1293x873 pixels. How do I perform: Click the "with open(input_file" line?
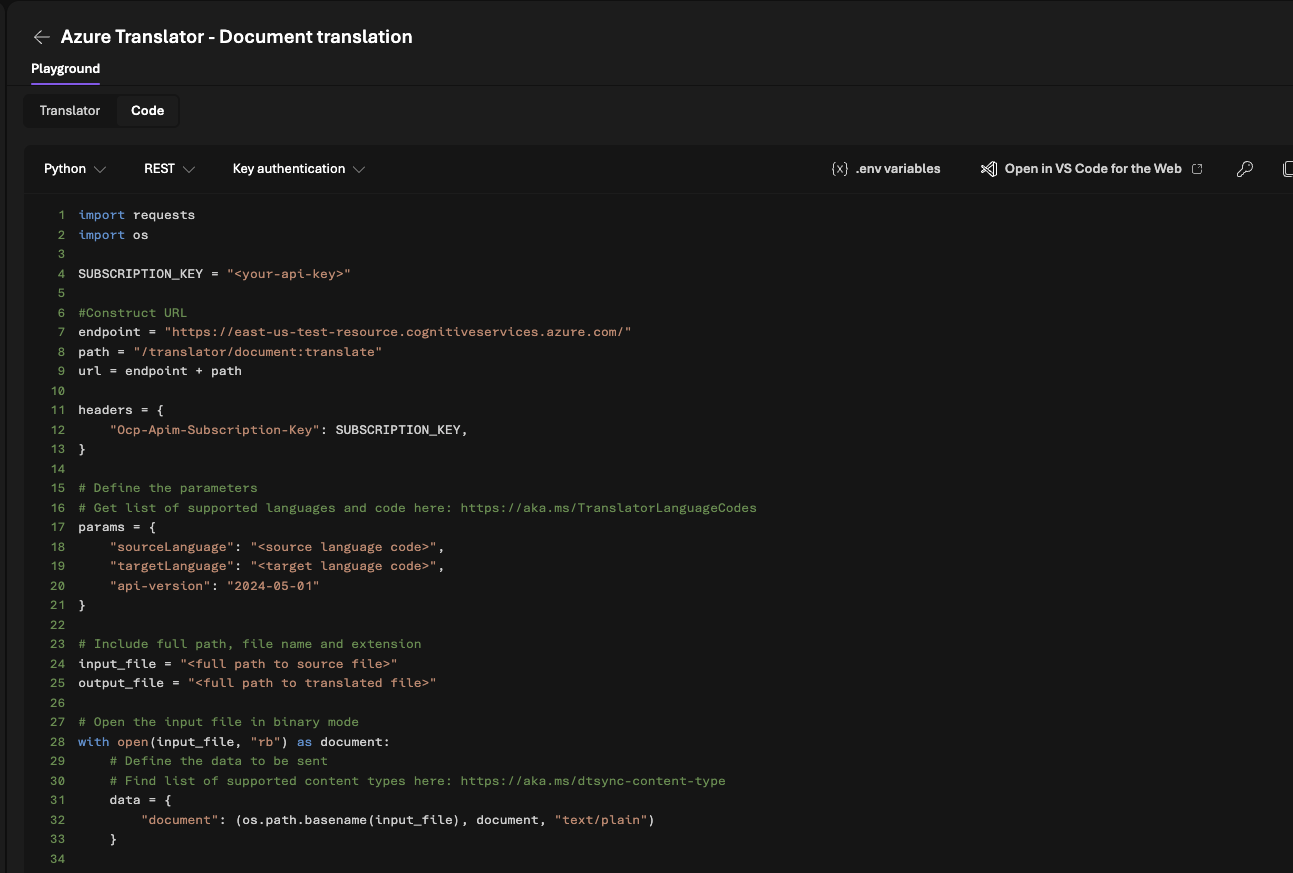pyautogui.click(x=234, y=742)
